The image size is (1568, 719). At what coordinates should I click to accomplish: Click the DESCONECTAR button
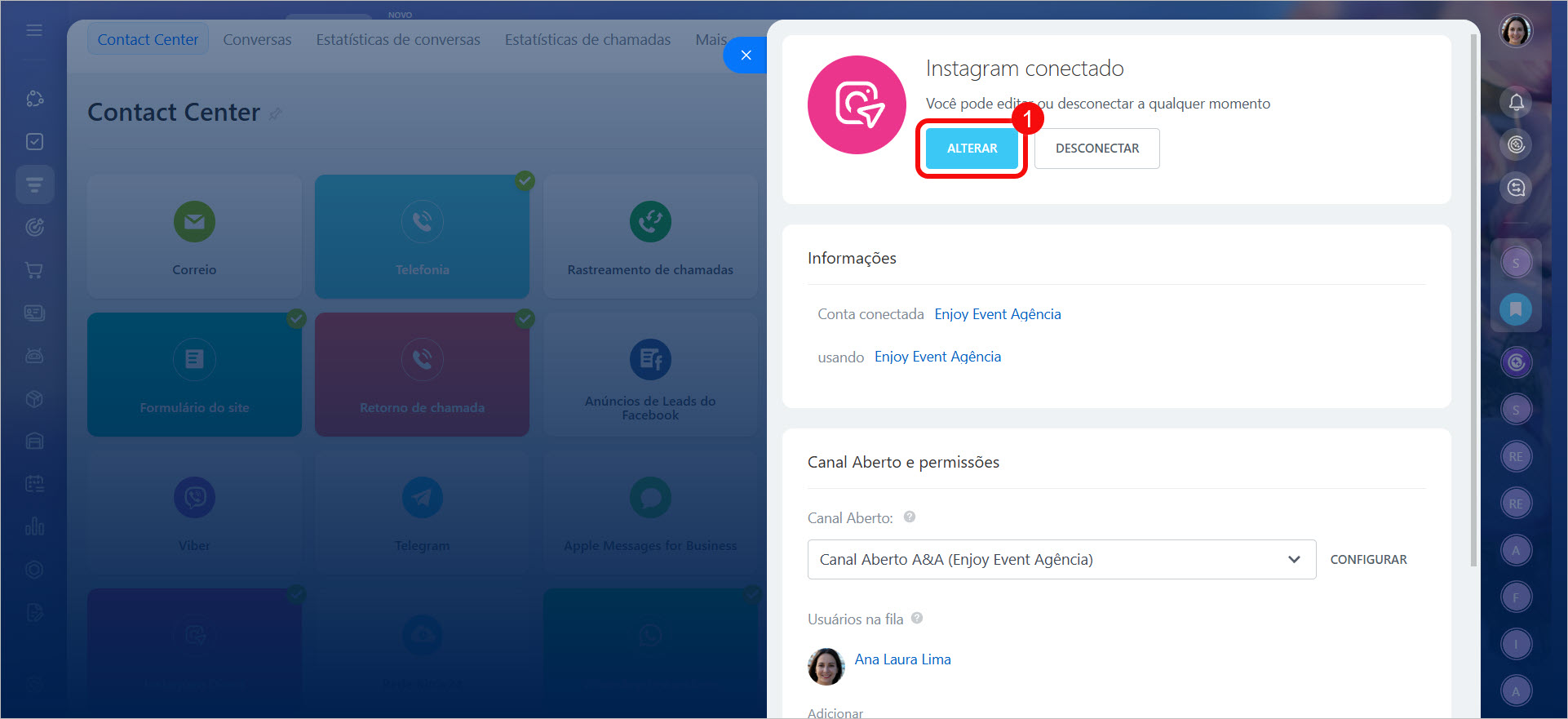tap(1097, 149)
